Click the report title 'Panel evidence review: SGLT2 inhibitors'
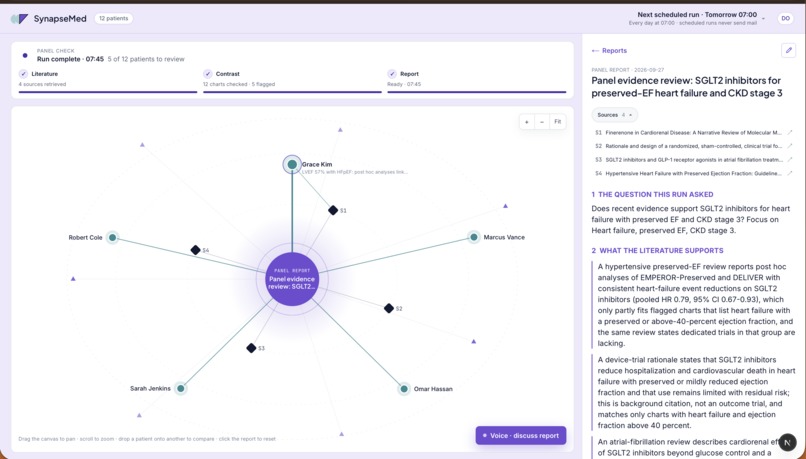This screenshot has height=459, width=806. click(687, 87)
